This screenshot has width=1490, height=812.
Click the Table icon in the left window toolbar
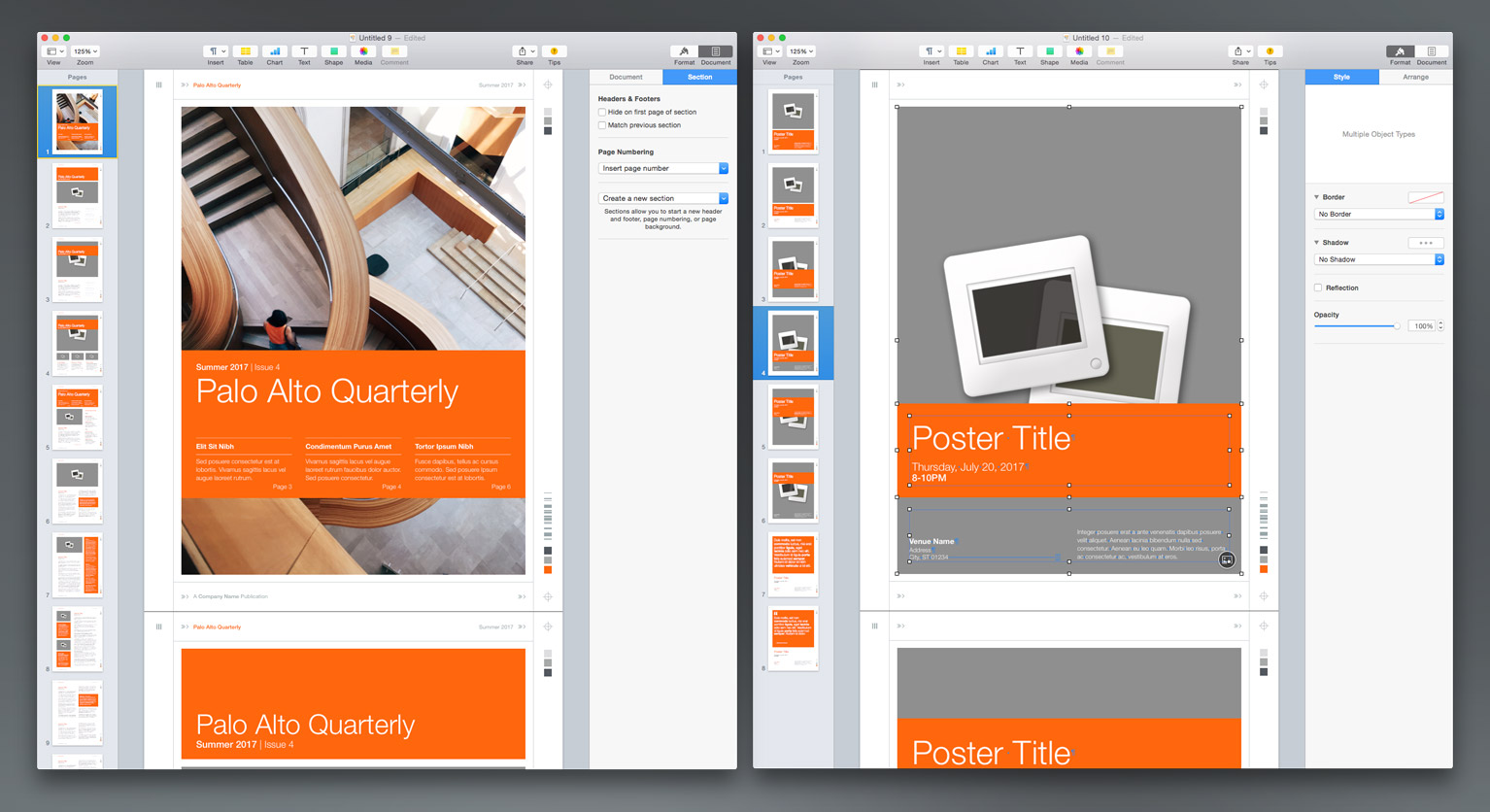245,51
